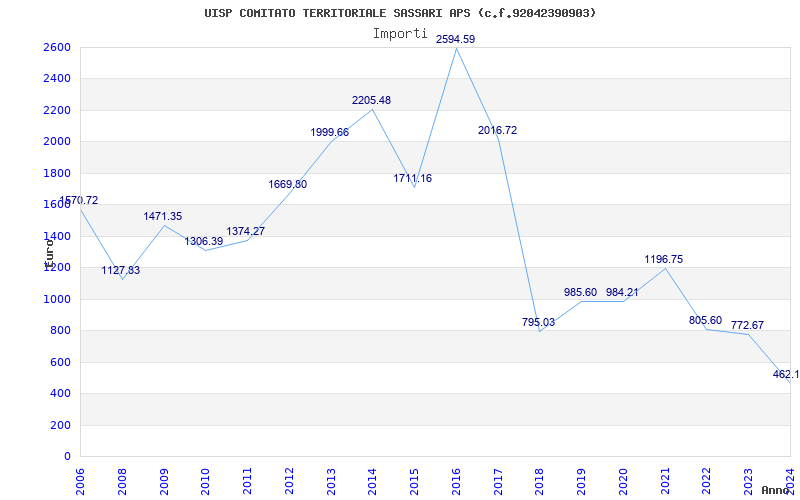This screenshot has width=800, height=500.
Task: Click the 2020 year axis label
Action: click(x=623, y=481)
